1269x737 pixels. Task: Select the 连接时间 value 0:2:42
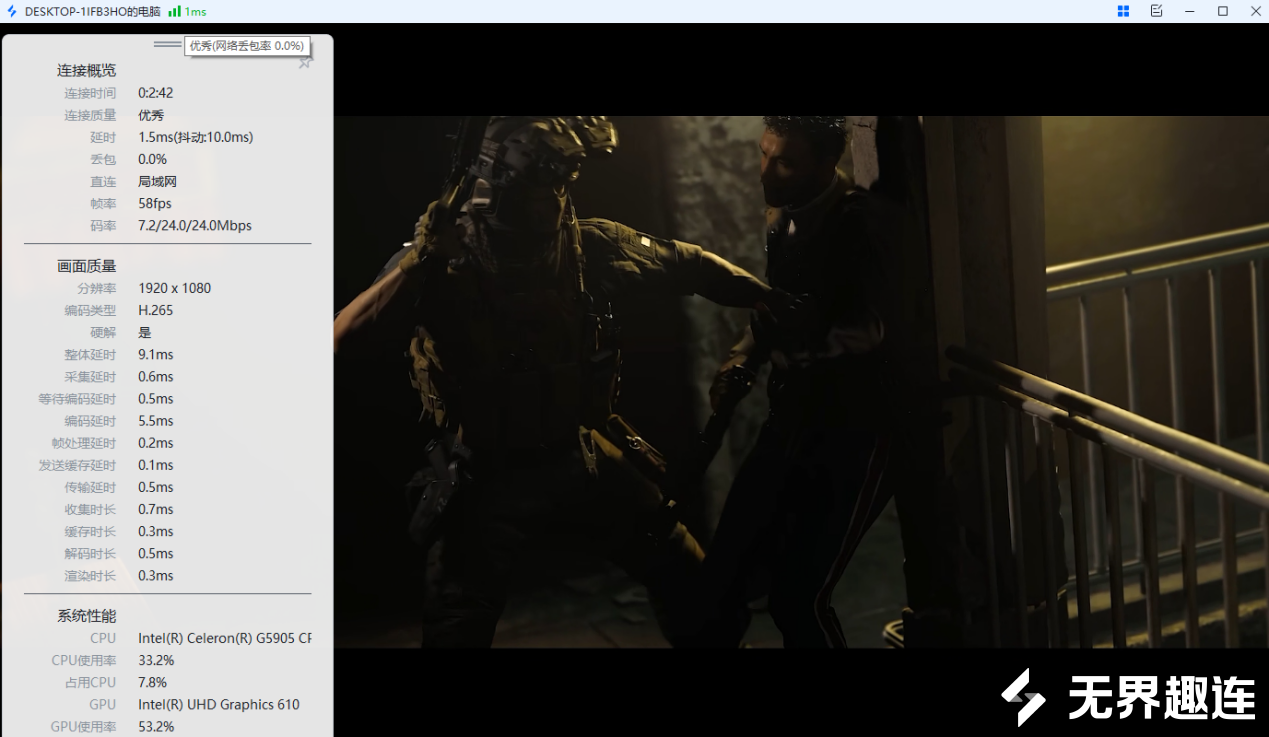[156, 93]
